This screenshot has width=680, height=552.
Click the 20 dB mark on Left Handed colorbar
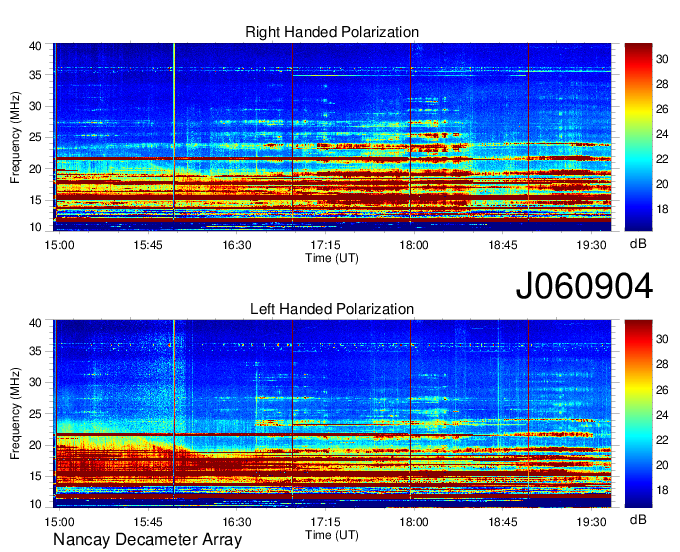pyautogui.click(x=662, y=465)
